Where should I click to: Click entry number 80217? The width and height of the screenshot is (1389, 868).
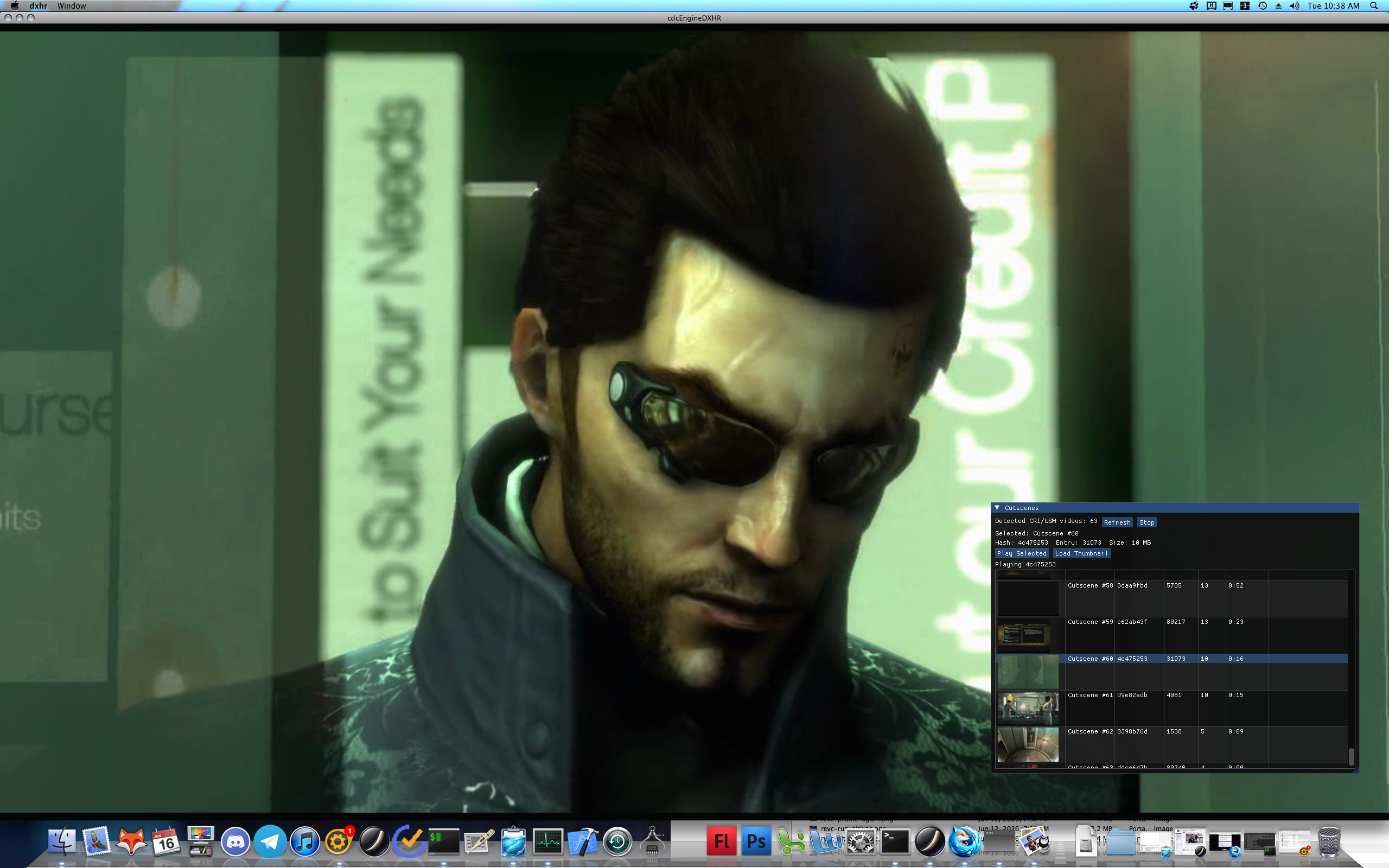point(1175,622)
